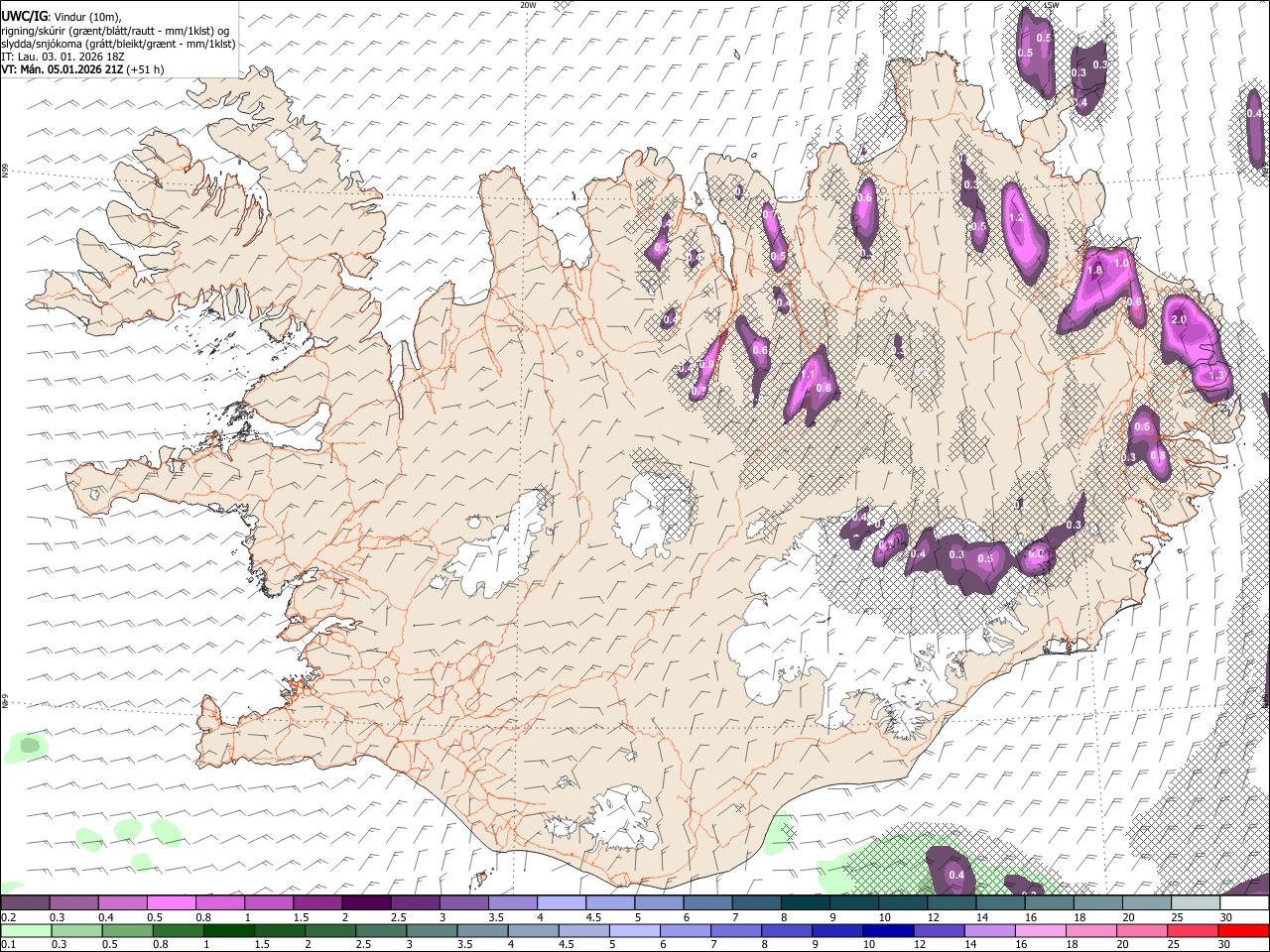Select the deep blue 10 rain scale swatch
The image size is (1270, 952).
889,930
